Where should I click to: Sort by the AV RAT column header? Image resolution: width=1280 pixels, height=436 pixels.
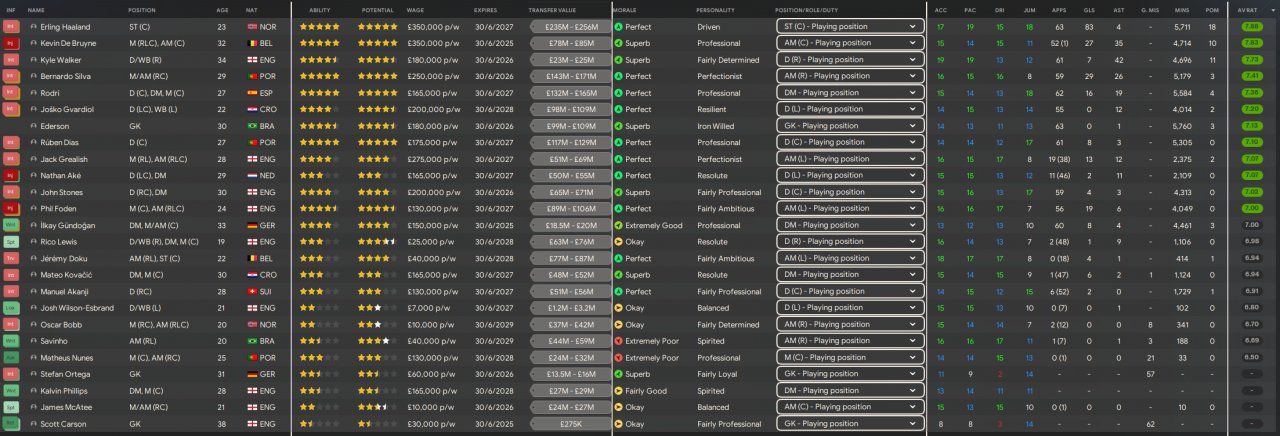point(1246,9)
